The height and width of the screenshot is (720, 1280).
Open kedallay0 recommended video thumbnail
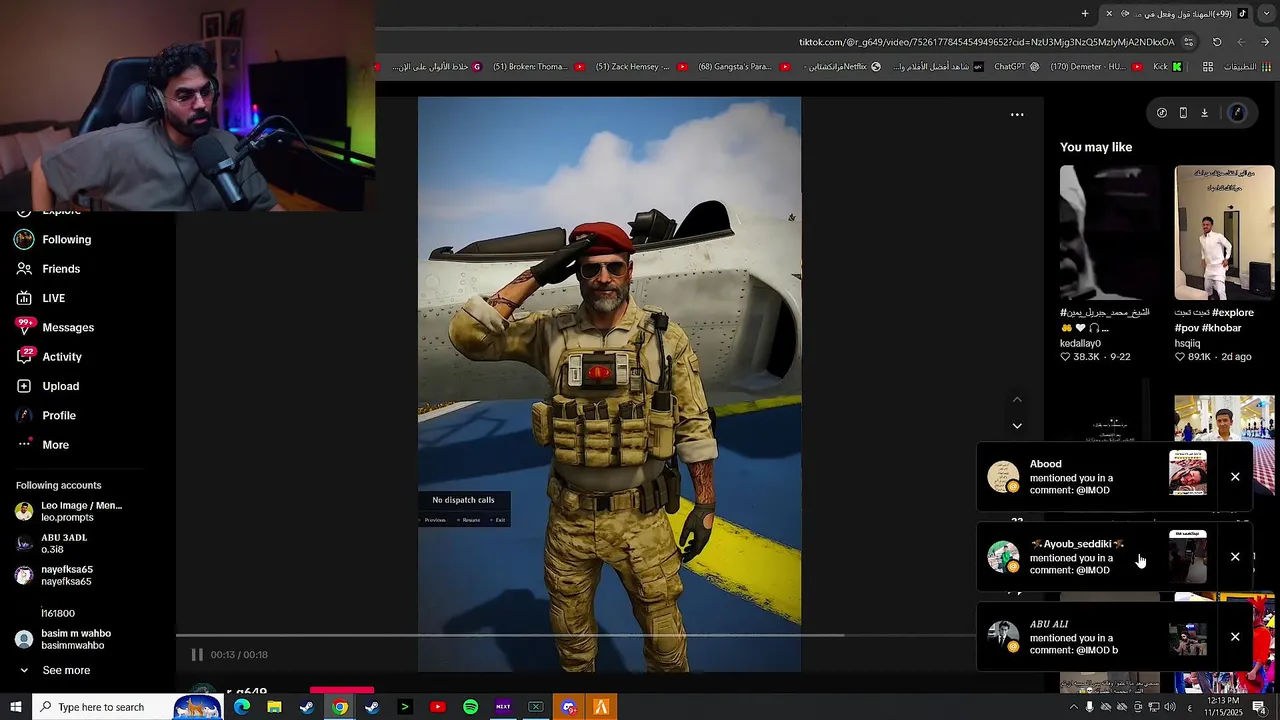pyautogui.click(x=1109, y=233)
